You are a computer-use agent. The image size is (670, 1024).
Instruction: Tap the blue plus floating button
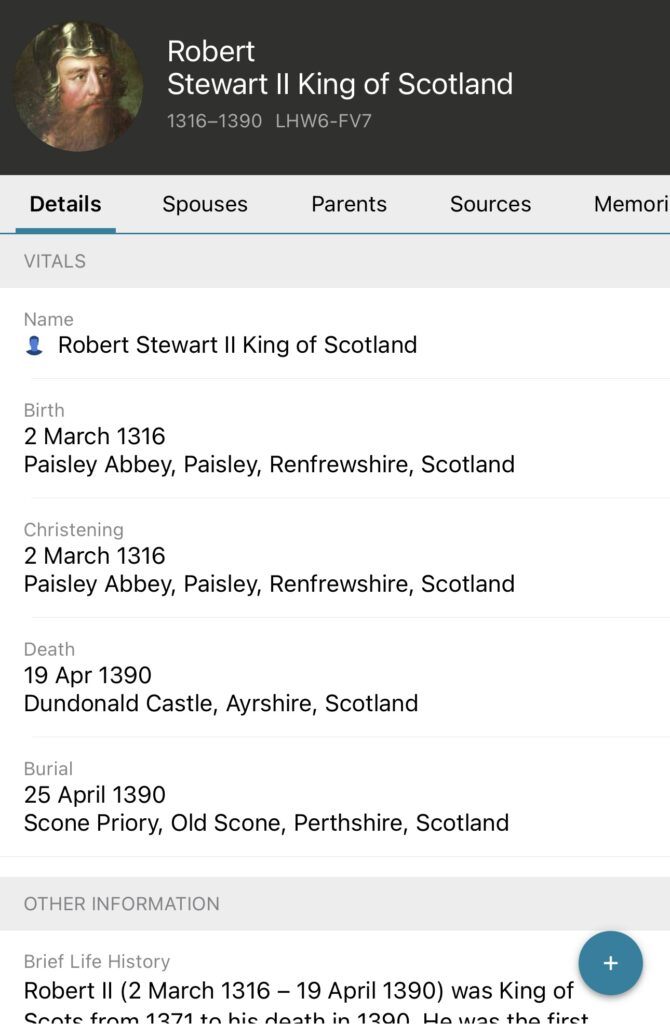pyautogui.click(x=610, y=963)
